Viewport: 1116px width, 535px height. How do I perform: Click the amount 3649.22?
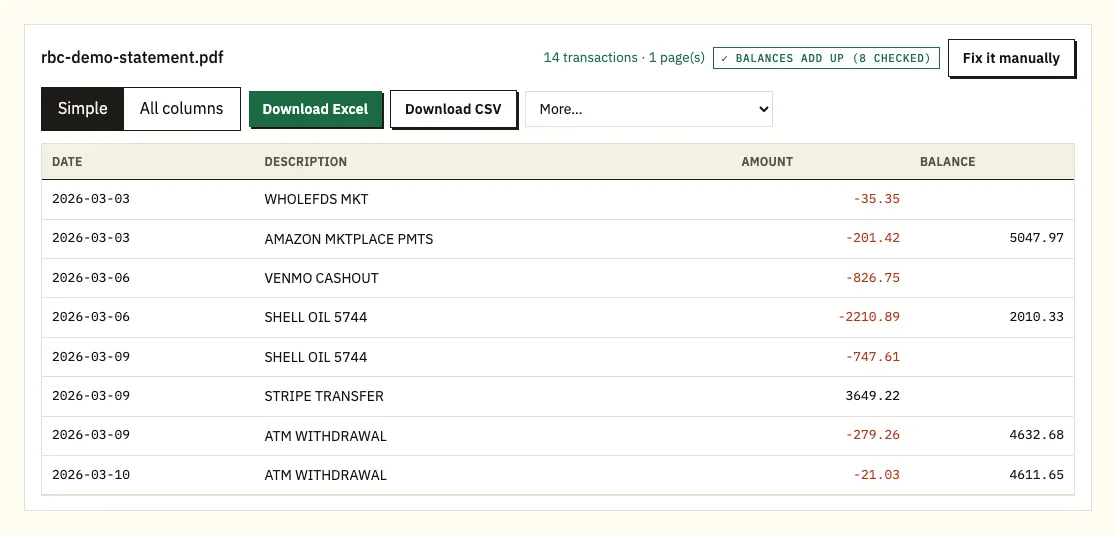point(873,396)
